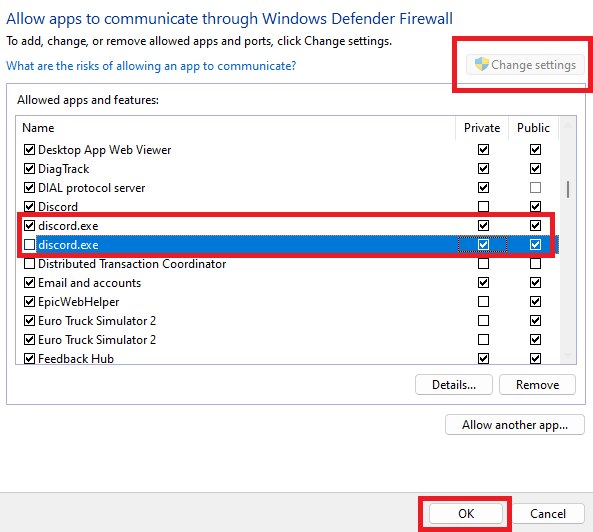Enable the Private checkbox for Discord

[x=483, y=206]
